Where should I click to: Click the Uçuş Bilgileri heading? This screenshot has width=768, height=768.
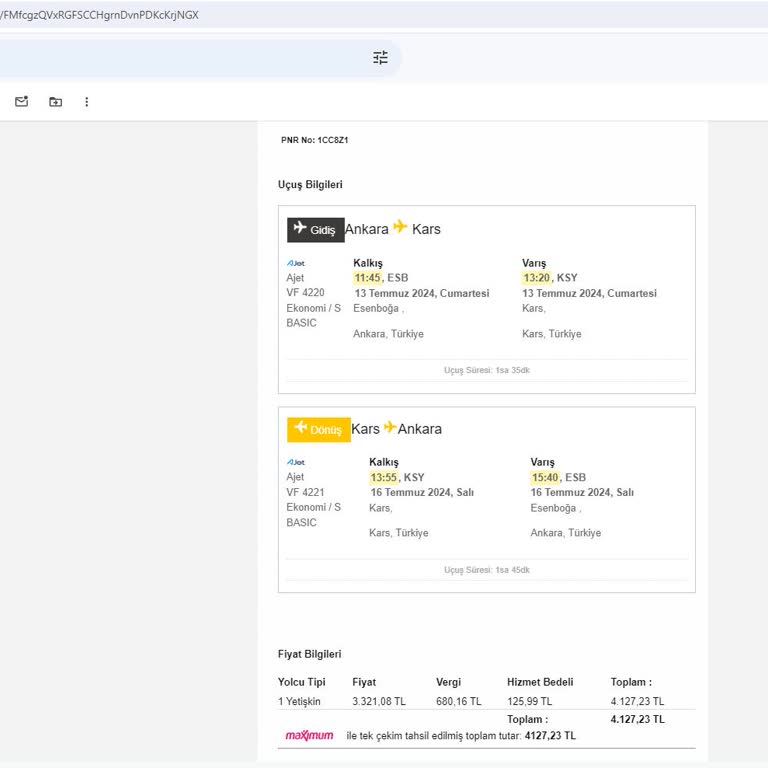[x=310, y=185]
